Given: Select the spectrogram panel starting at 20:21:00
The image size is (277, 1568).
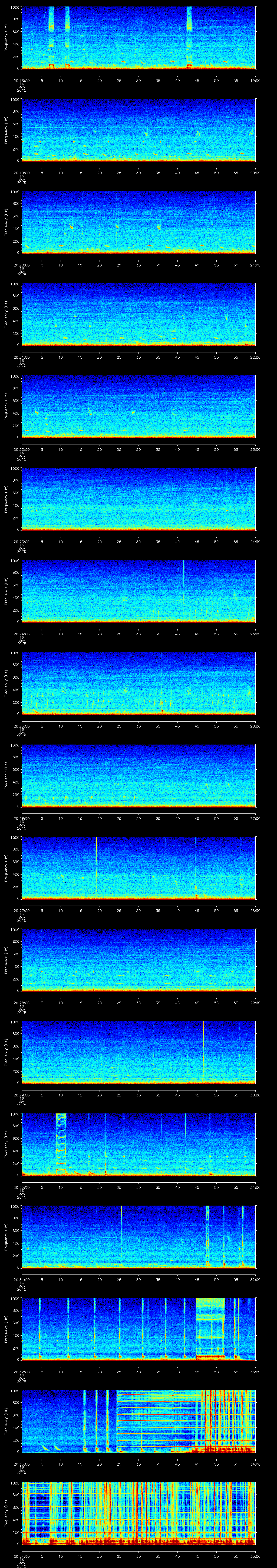Looking at the screenshot, I should (x=138, y=315).
